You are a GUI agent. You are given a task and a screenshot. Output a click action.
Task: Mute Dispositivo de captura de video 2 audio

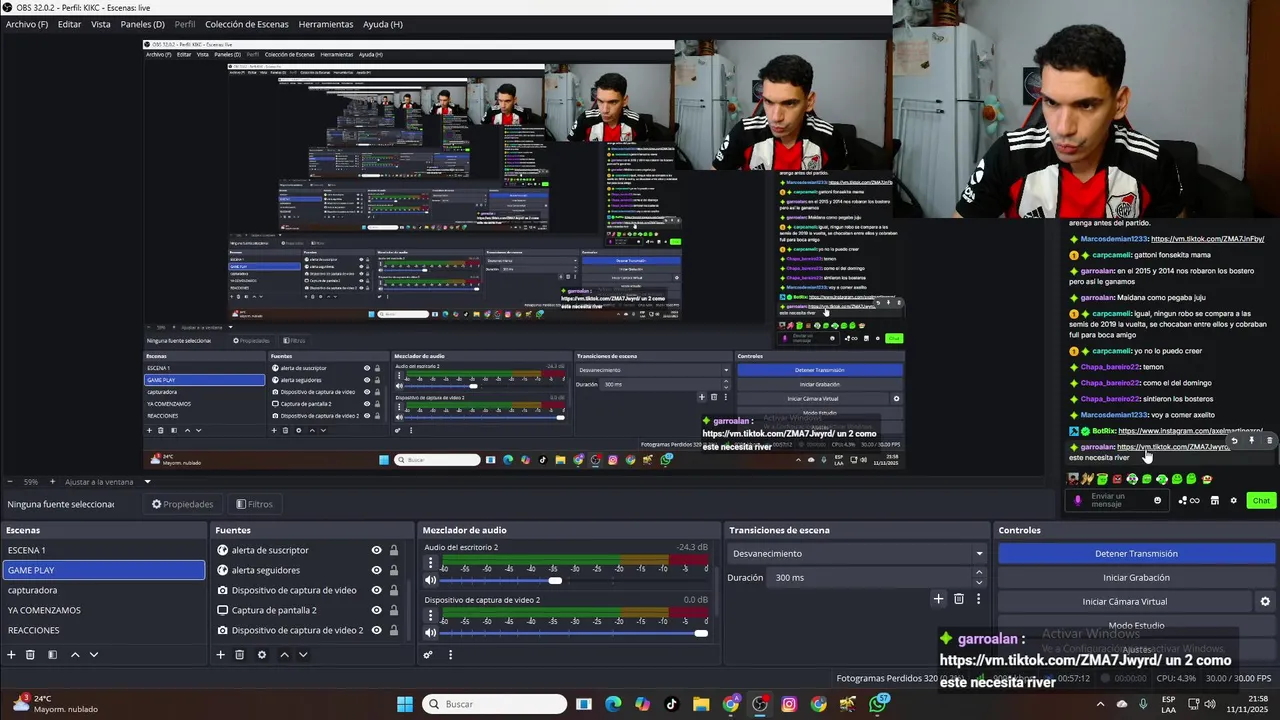pyautogui.click(x=431, y=633)
